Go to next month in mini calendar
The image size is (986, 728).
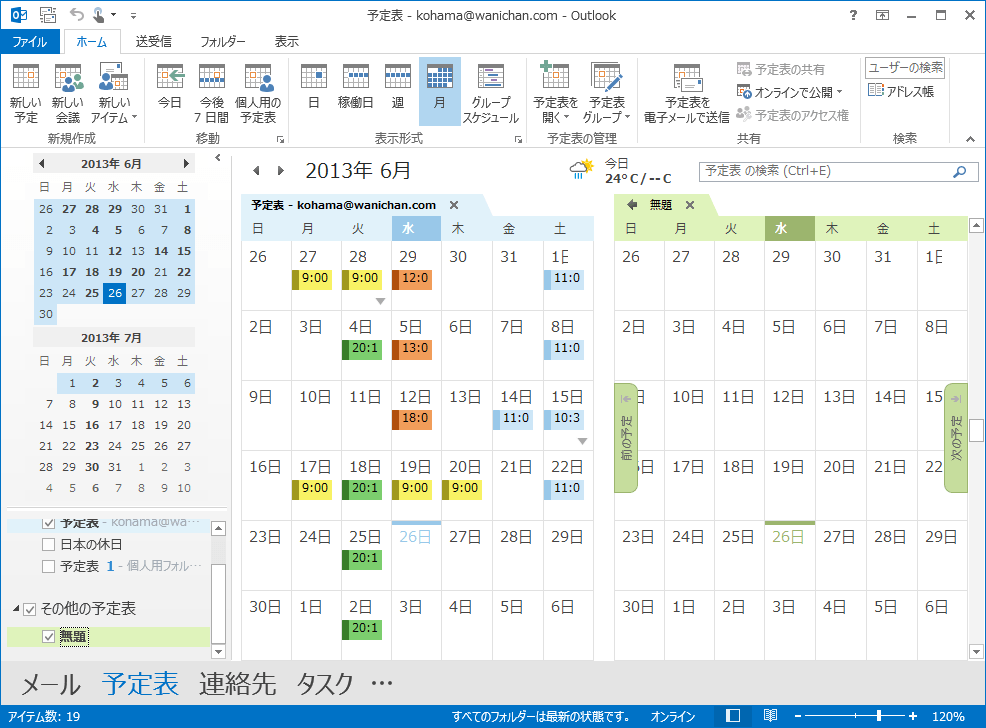click(x=186, y=163)
